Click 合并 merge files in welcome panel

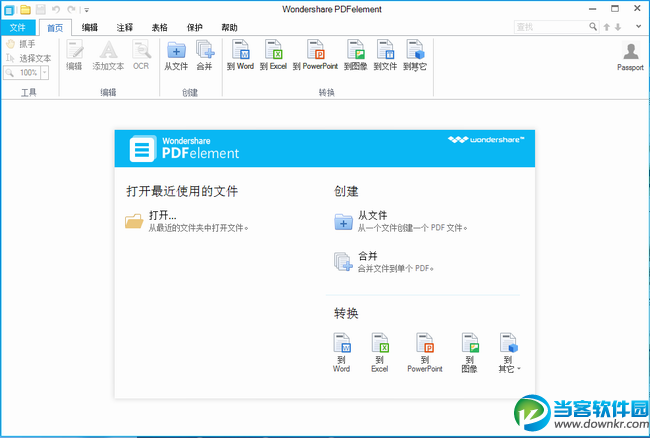coord(384,261)
